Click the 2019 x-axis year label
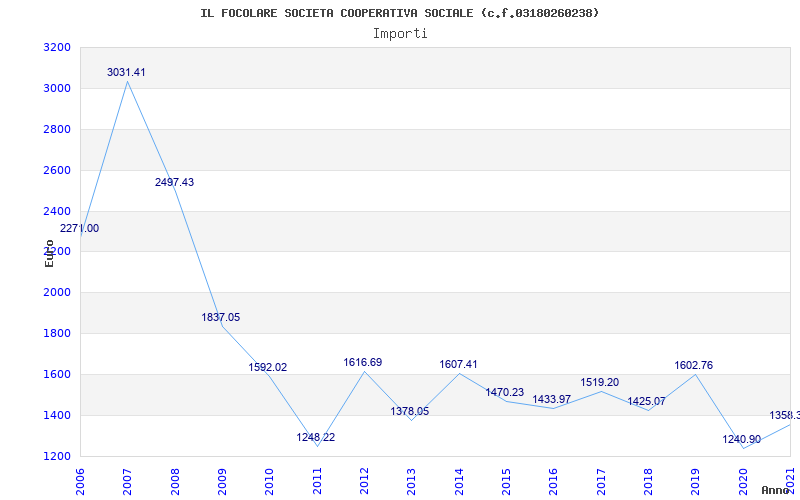This screenshot has width=800, height=500. (696, 481)
